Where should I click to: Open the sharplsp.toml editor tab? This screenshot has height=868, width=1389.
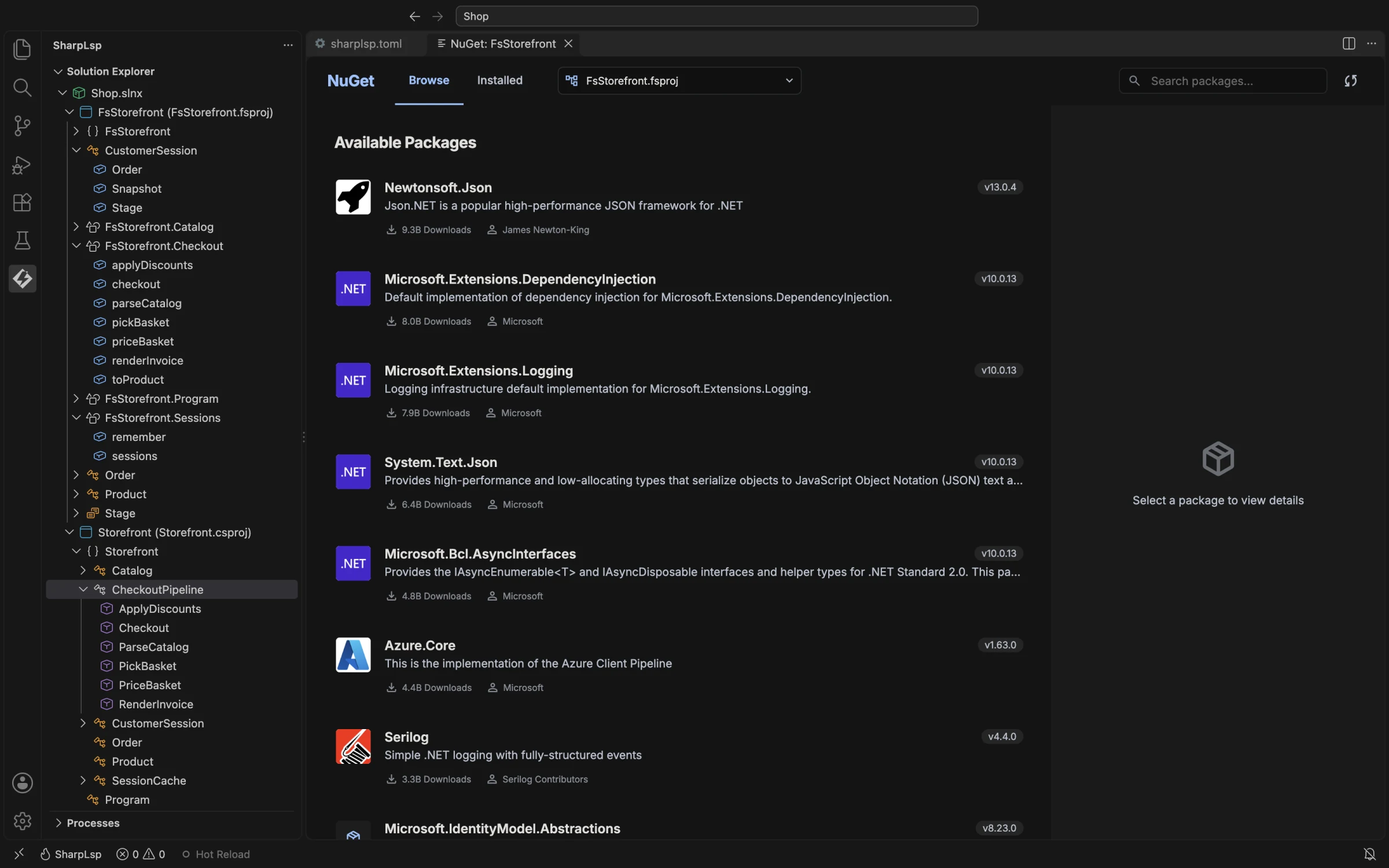(x=366, y=44)
